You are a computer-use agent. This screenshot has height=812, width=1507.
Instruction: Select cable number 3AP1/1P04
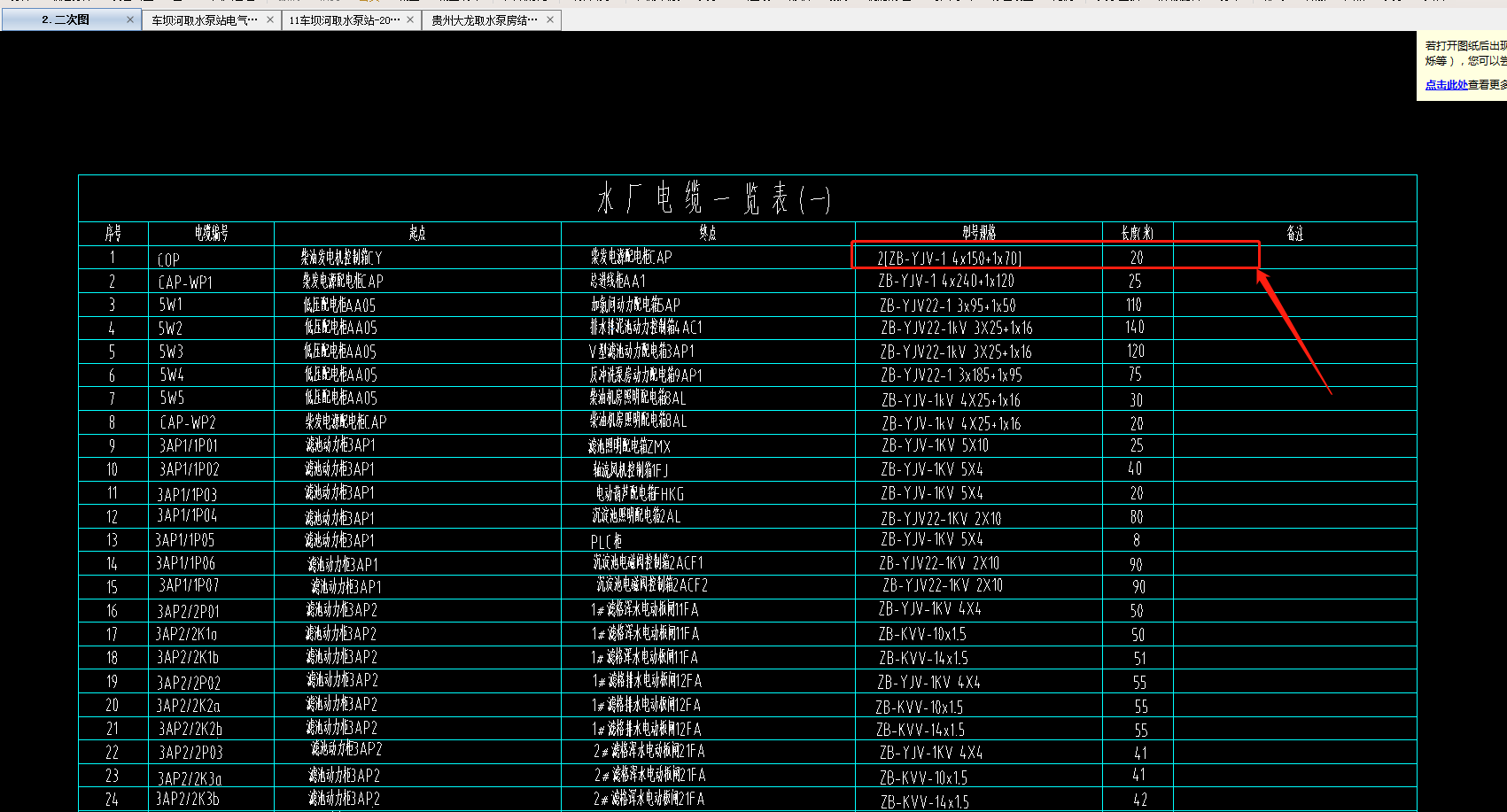pyautogui.click(x=187, y=515)
